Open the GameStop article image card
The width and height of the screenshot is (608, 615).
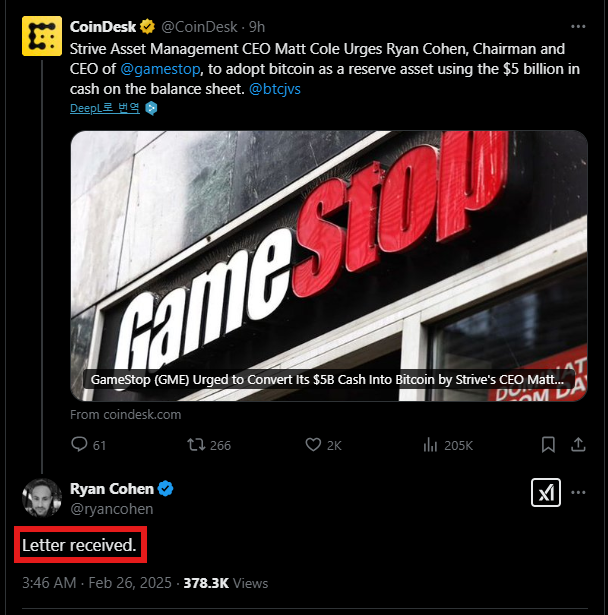[x=329, y=266]
